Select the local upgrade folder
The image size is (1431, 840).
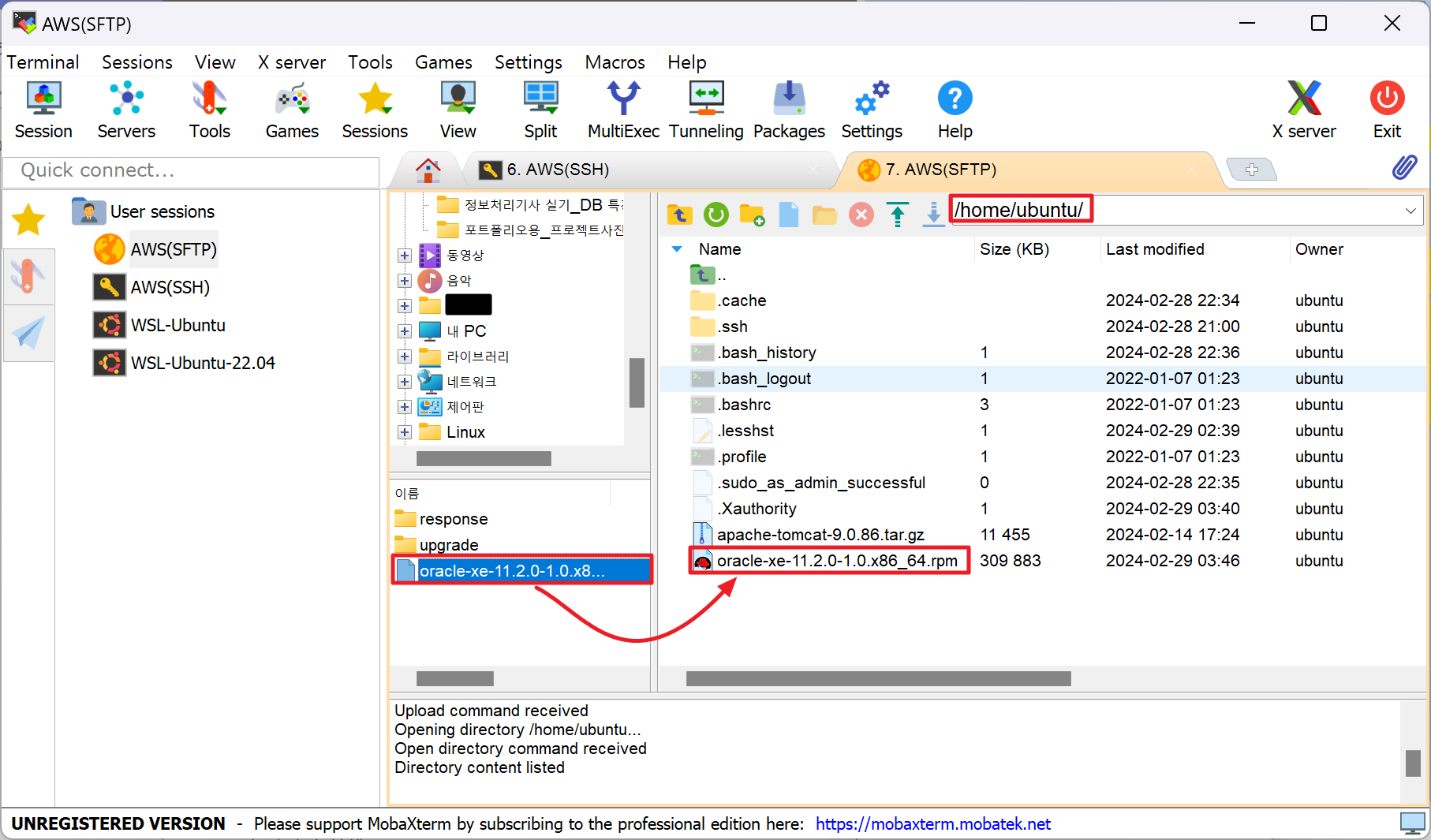tap(437, 545)
